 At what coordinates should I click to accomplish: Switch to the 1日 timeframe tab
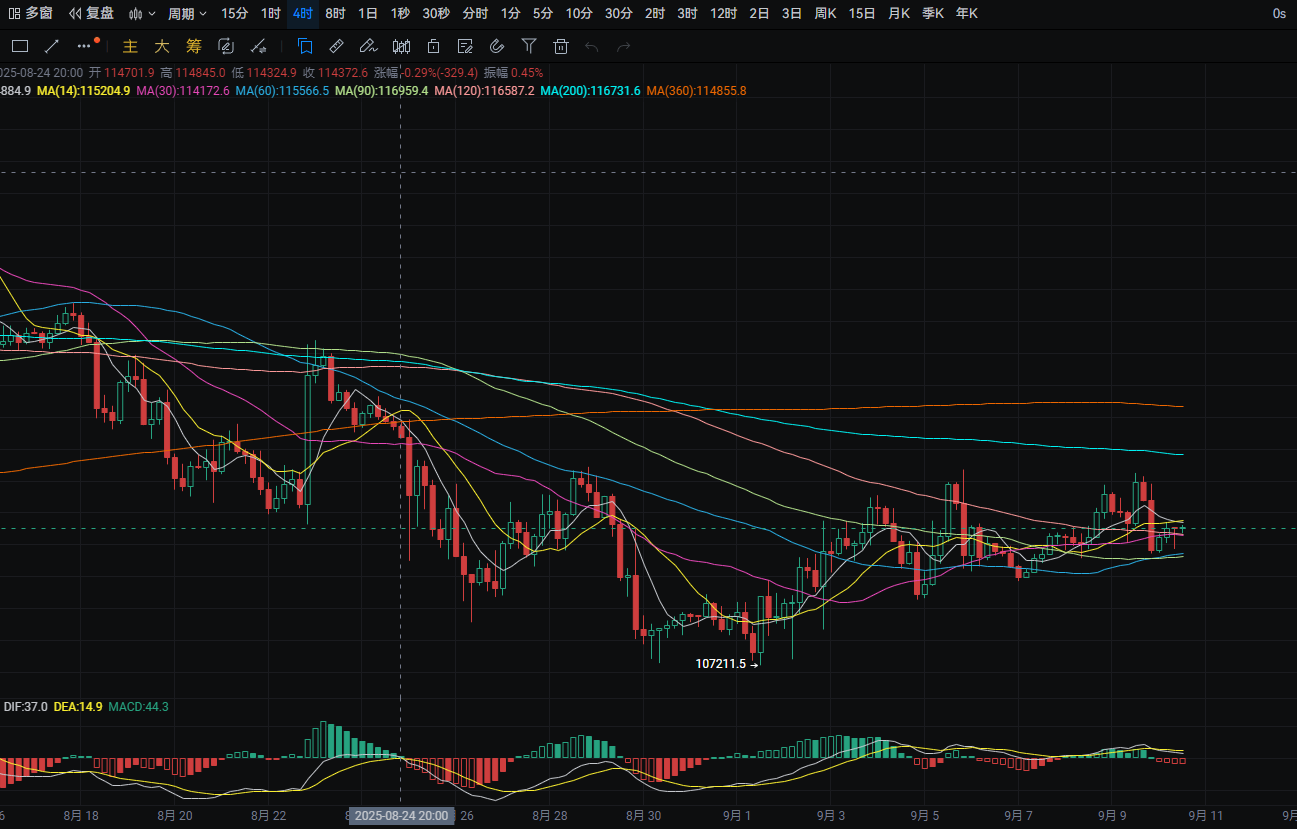[x=368, y=14]
